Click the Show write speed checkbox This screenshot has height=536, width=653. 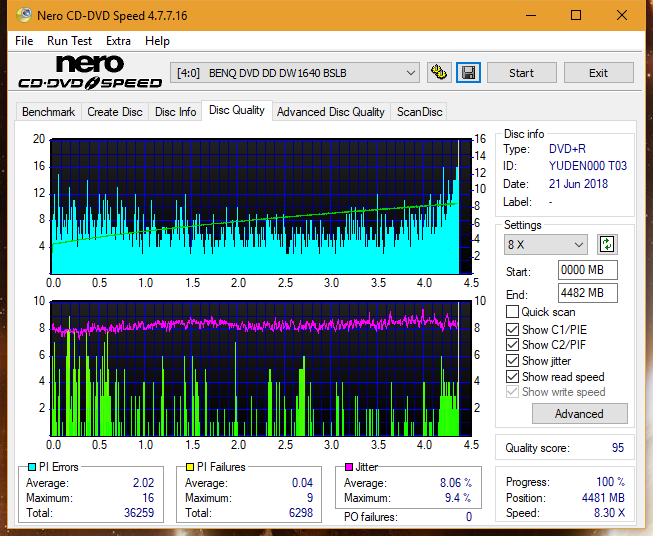click(512, 392)
